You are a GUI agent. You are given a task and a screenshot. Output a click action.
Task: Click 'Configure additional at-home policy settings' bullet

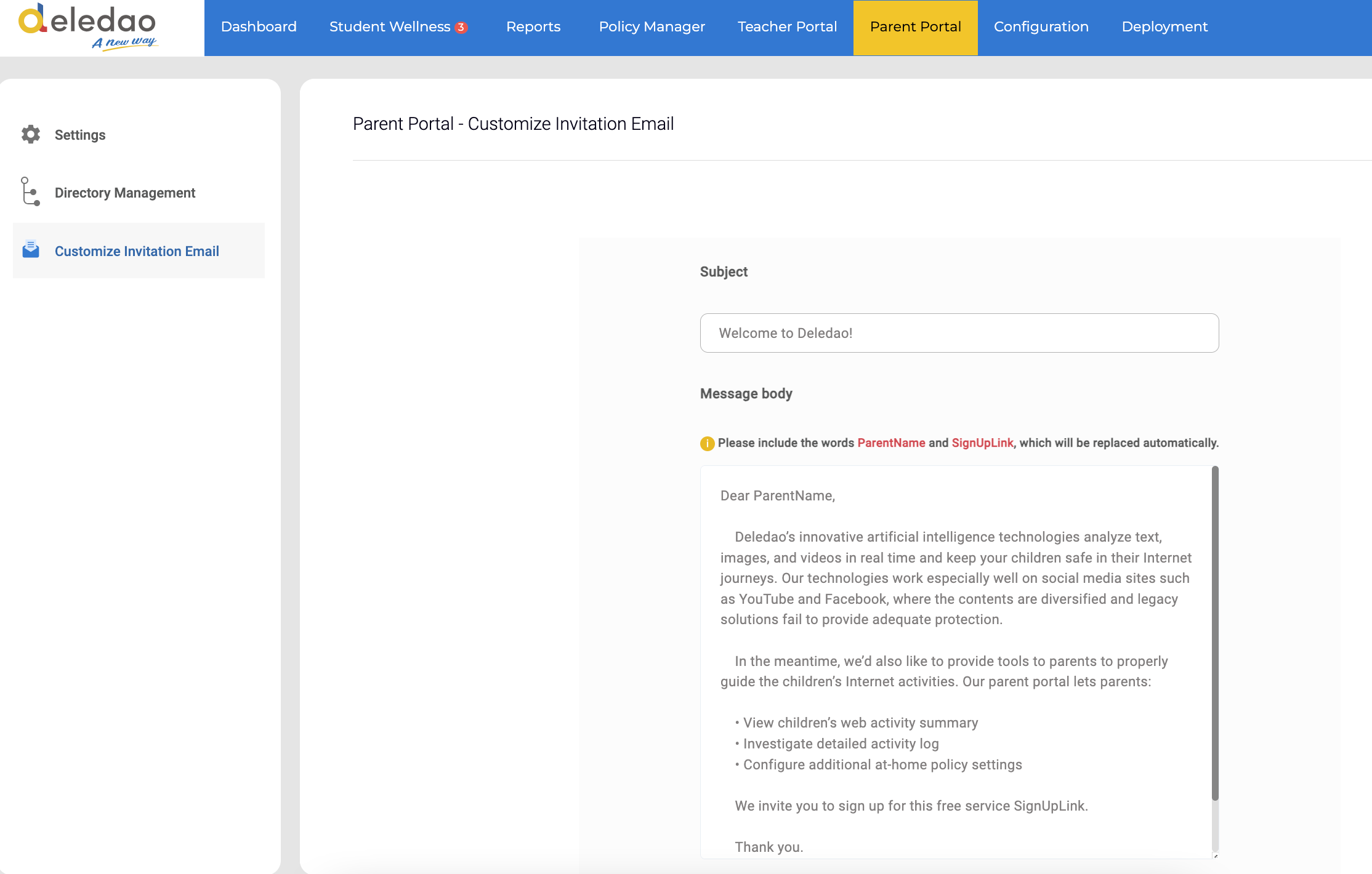[878, 765]
